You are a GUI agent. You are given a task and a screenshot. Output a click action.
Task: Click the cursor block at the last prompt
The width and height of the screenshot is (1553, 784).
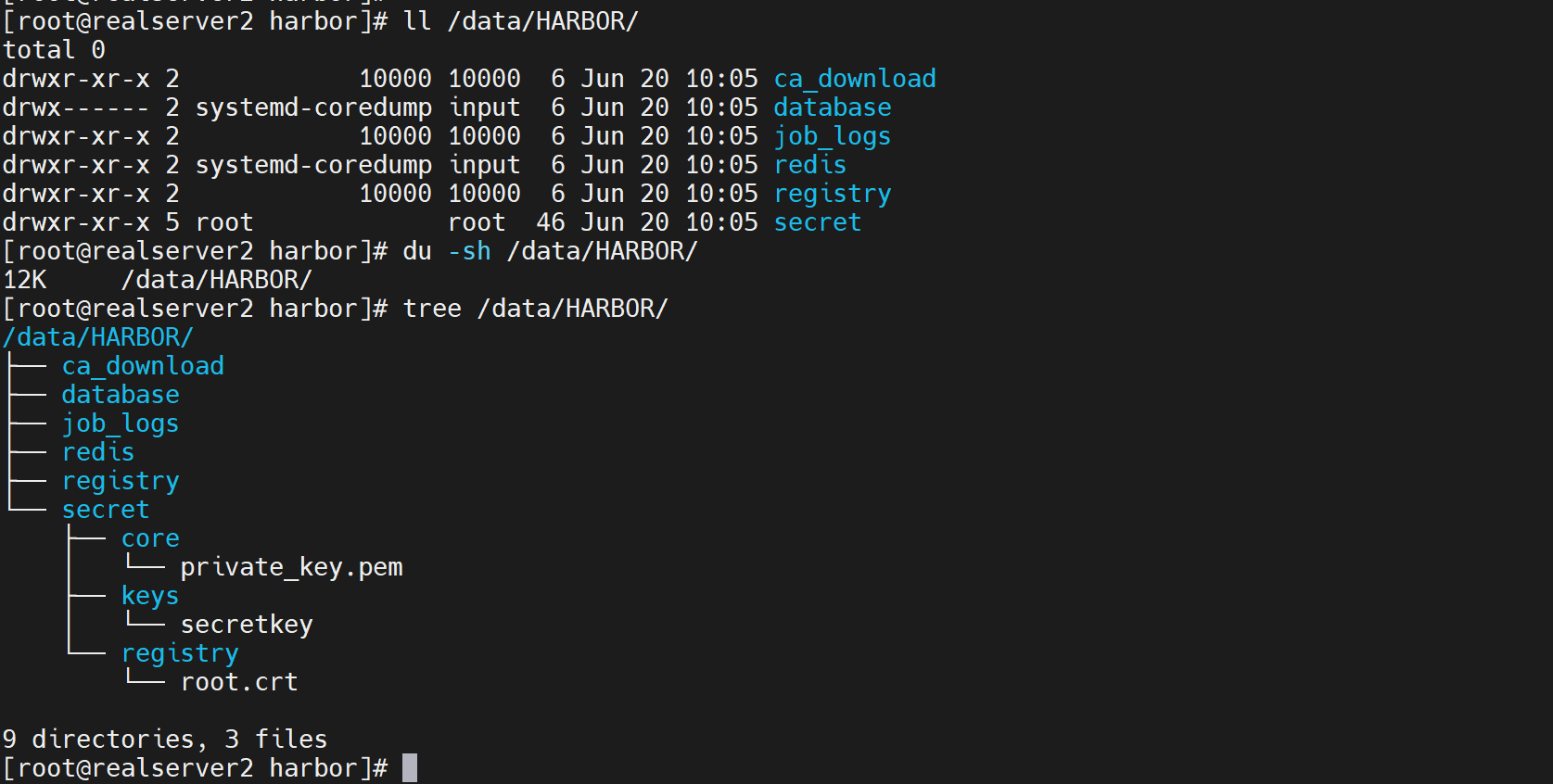410,768
